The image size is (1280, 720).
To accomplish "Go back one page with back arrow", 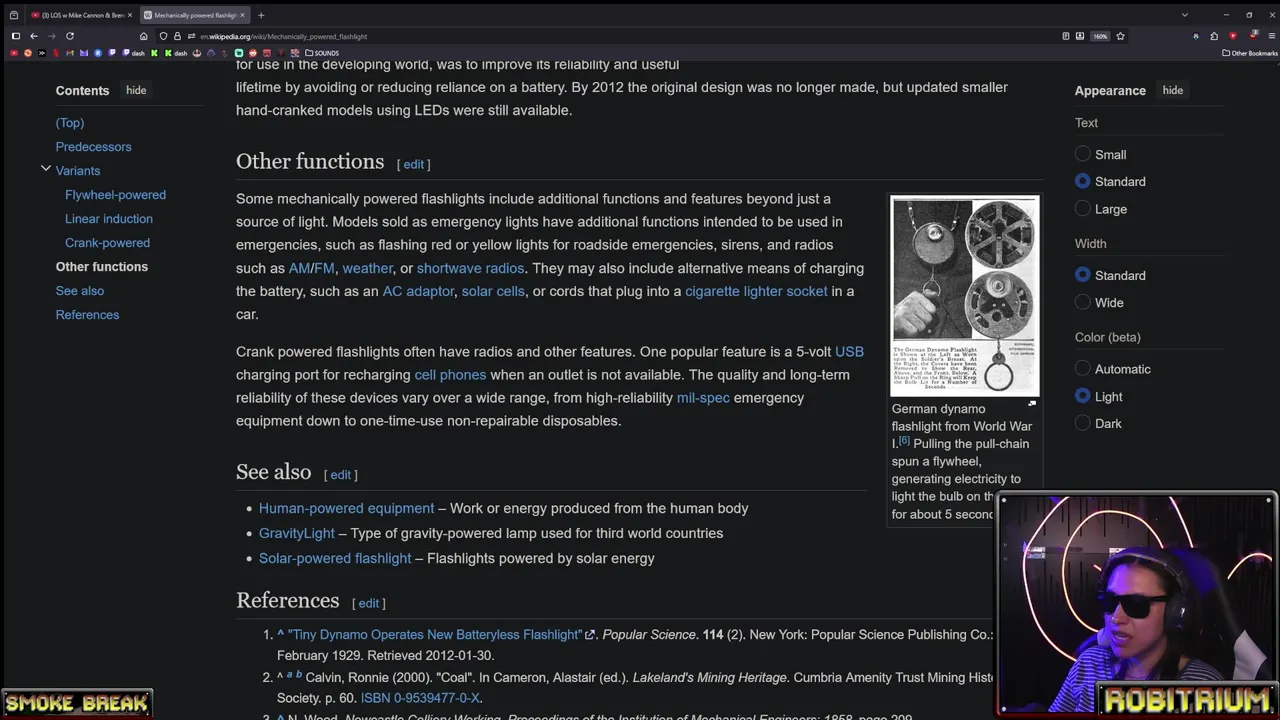I will pos(34,36).
